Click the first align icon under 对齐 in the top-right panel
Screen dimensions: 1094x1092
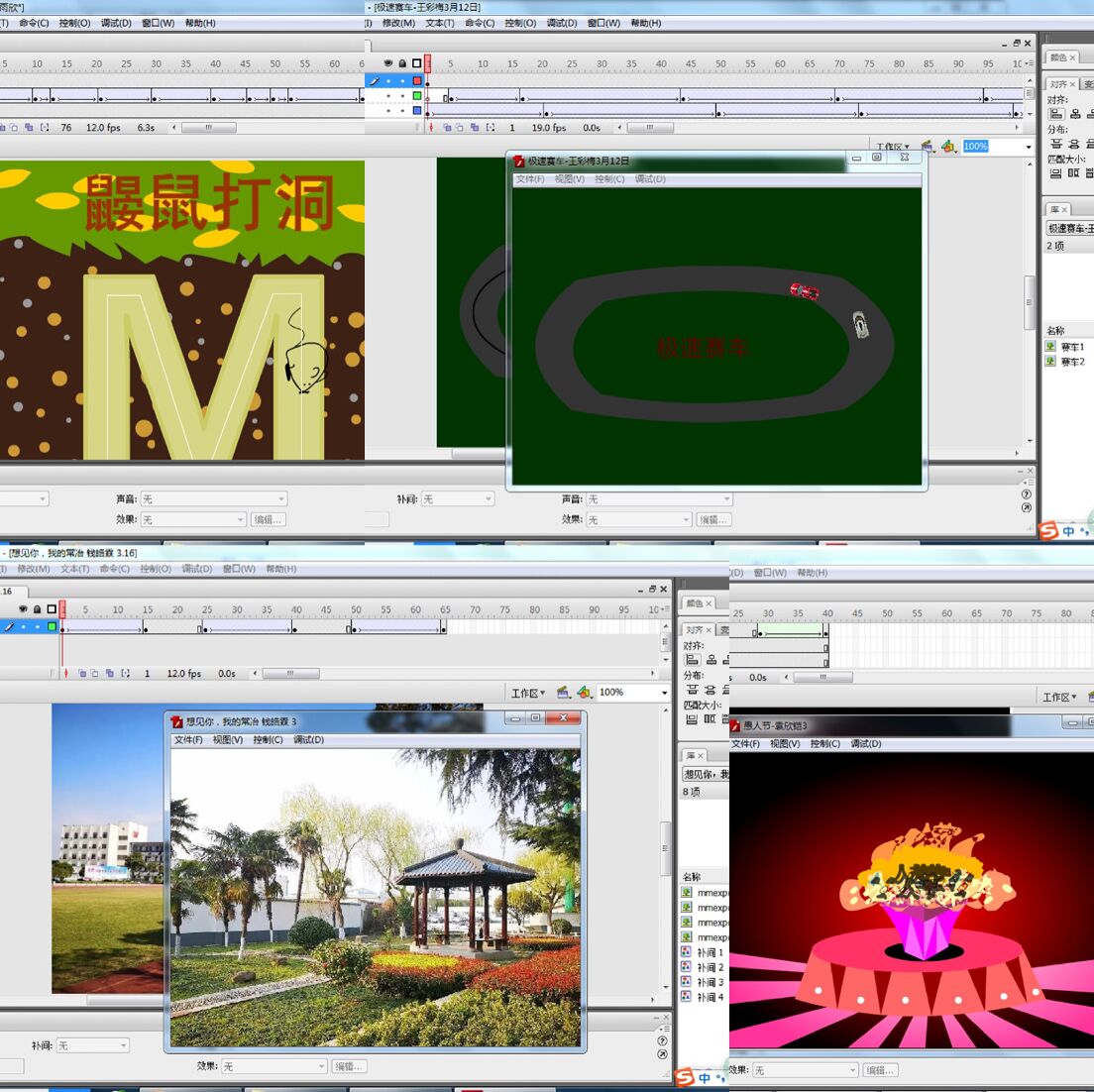point(1056,114)
